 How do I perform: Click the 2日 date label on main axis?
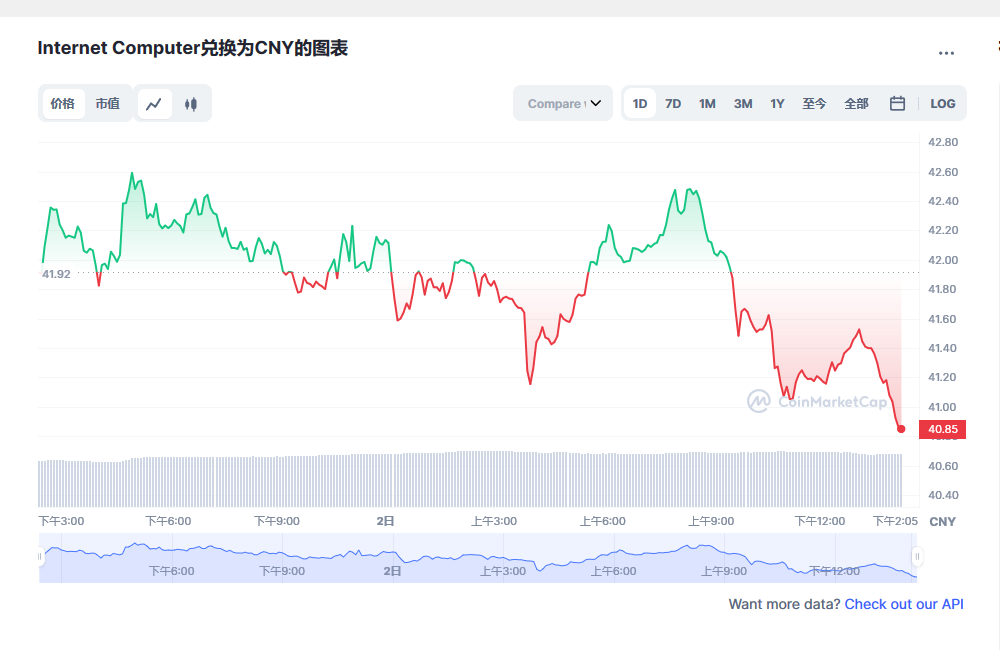(385, 521)
